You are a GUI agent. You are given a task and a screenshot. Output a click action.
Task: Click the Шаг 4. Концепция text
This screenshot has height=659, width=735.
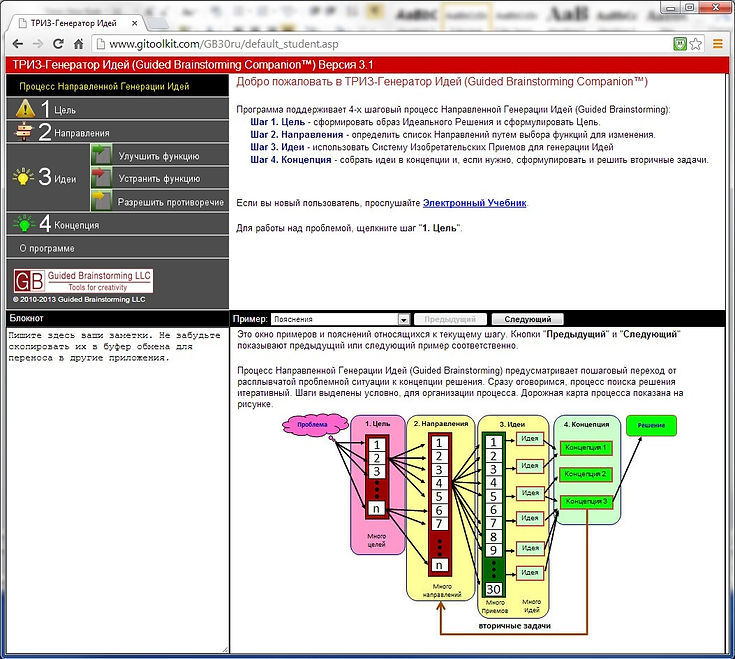point(291,160)
